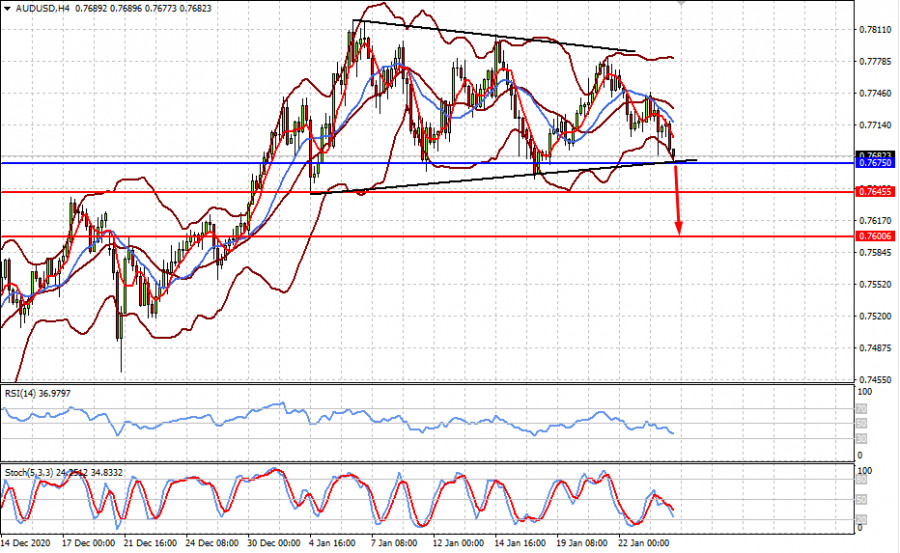
Task: Click the AUDUSD,H4 chart title
Action: tap(42, 9)
